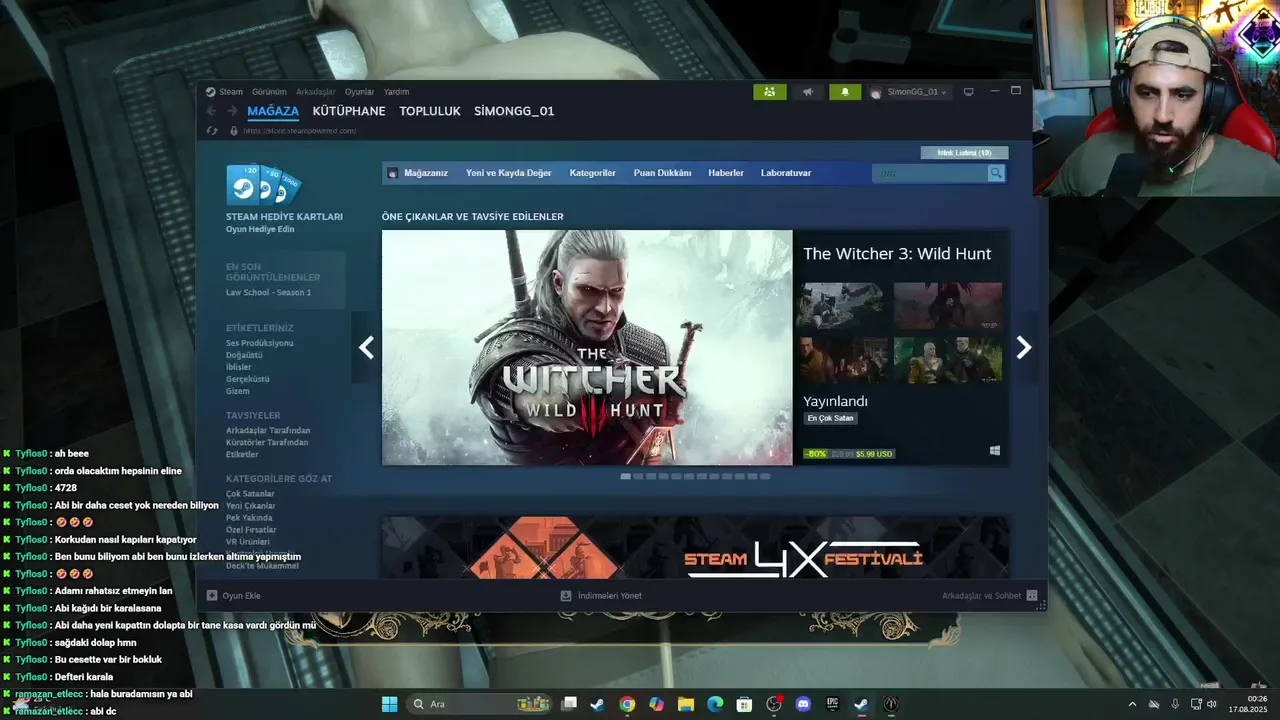Switch to KÜTÜPHANE tab
This screenshot has height=720, width=1280.
[x=349, y=111]
